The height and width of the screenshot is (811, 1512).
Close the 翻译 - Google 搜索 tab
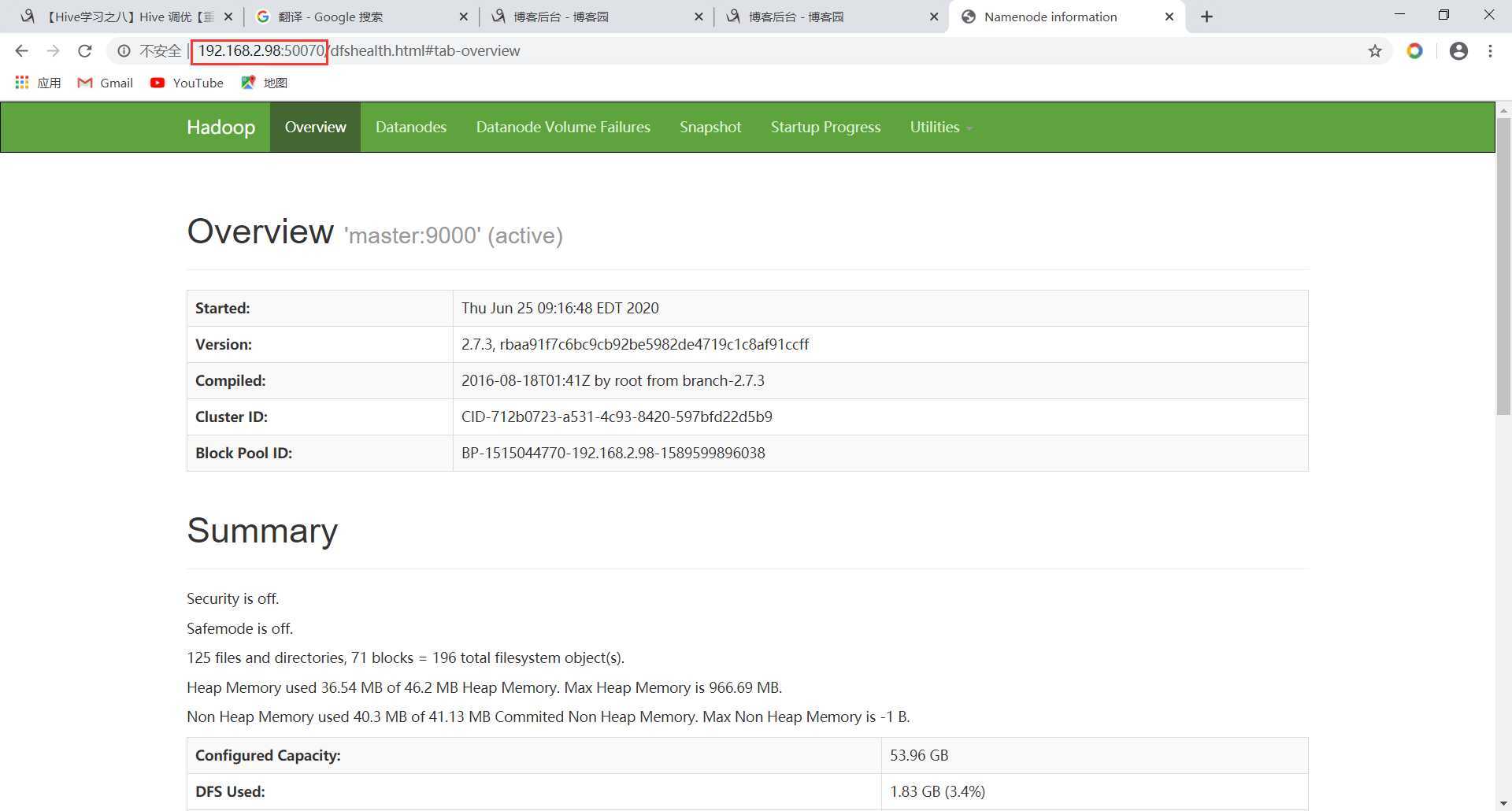coord(463,17)
